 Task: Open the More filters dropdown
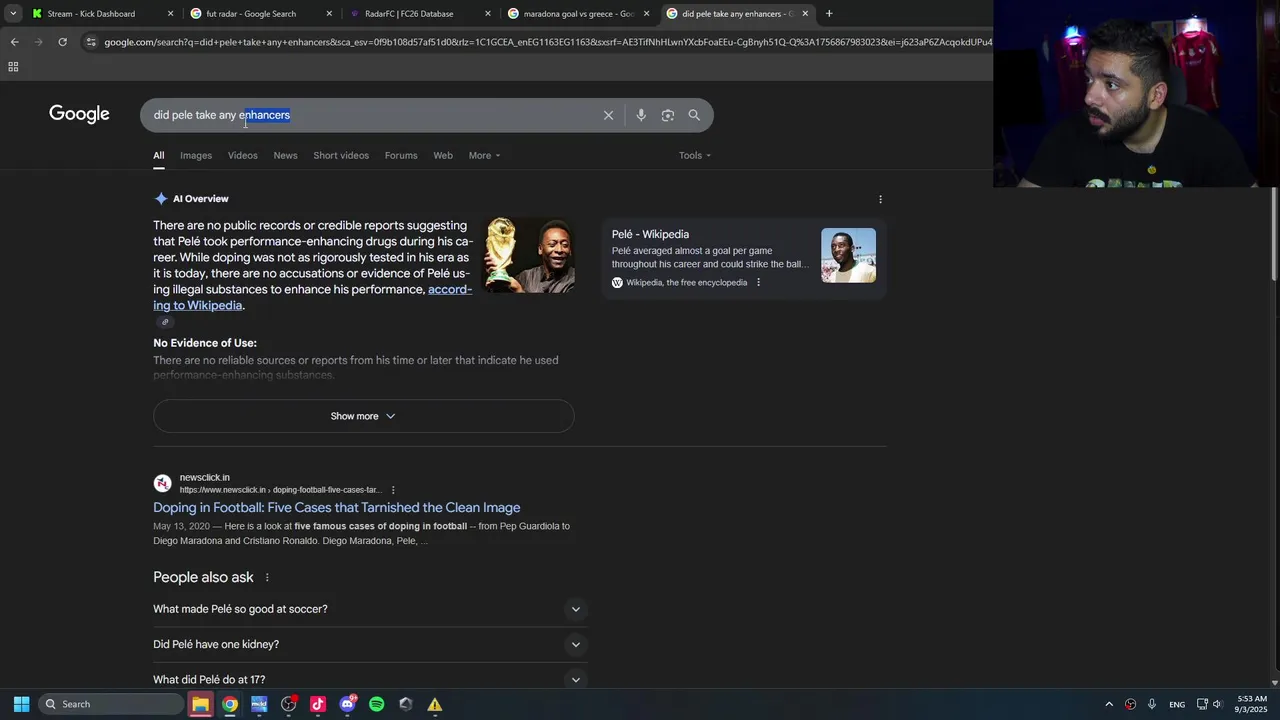(484, 155)
